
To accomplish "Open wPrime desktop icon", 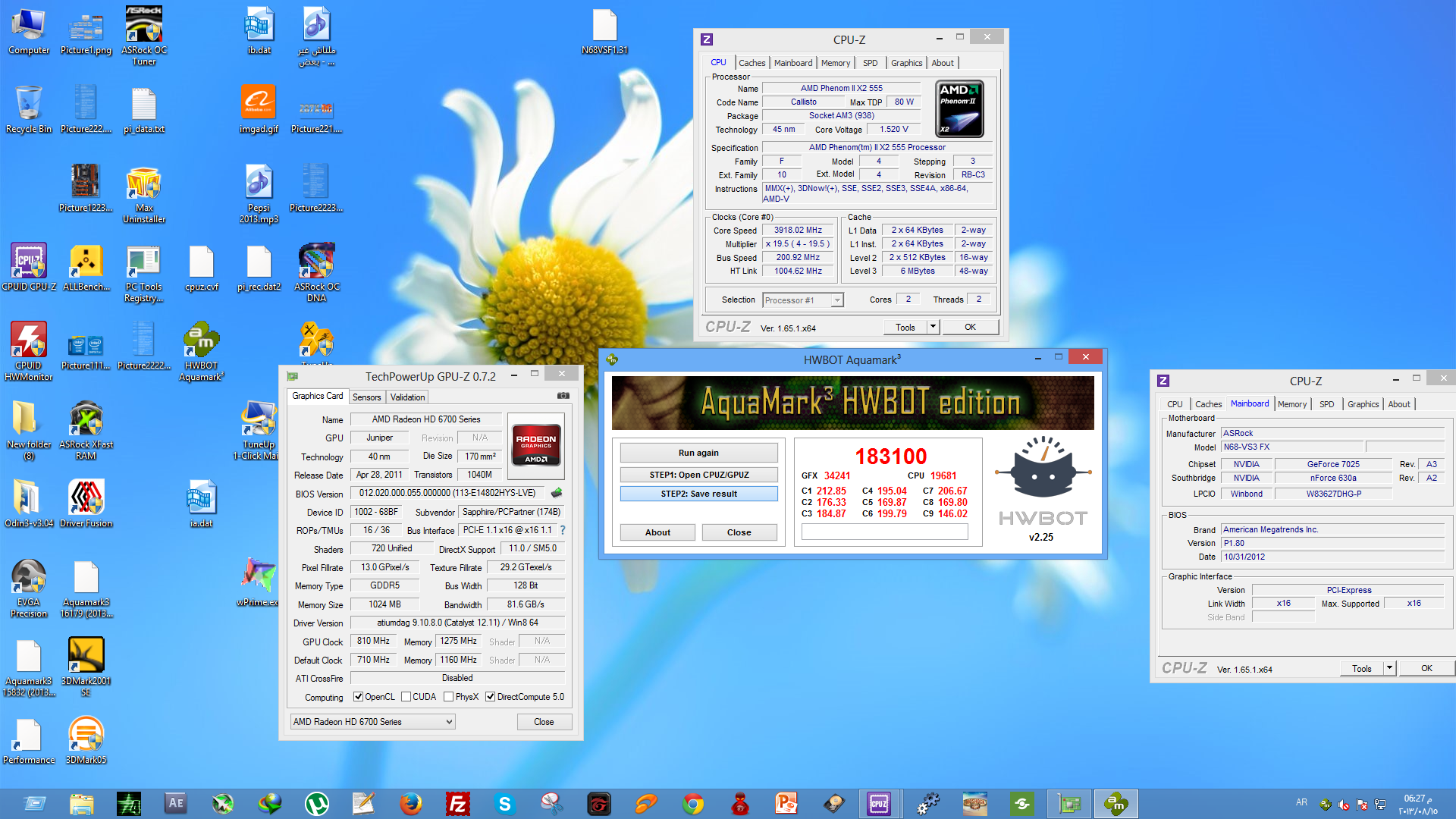I will pos(259,582).
